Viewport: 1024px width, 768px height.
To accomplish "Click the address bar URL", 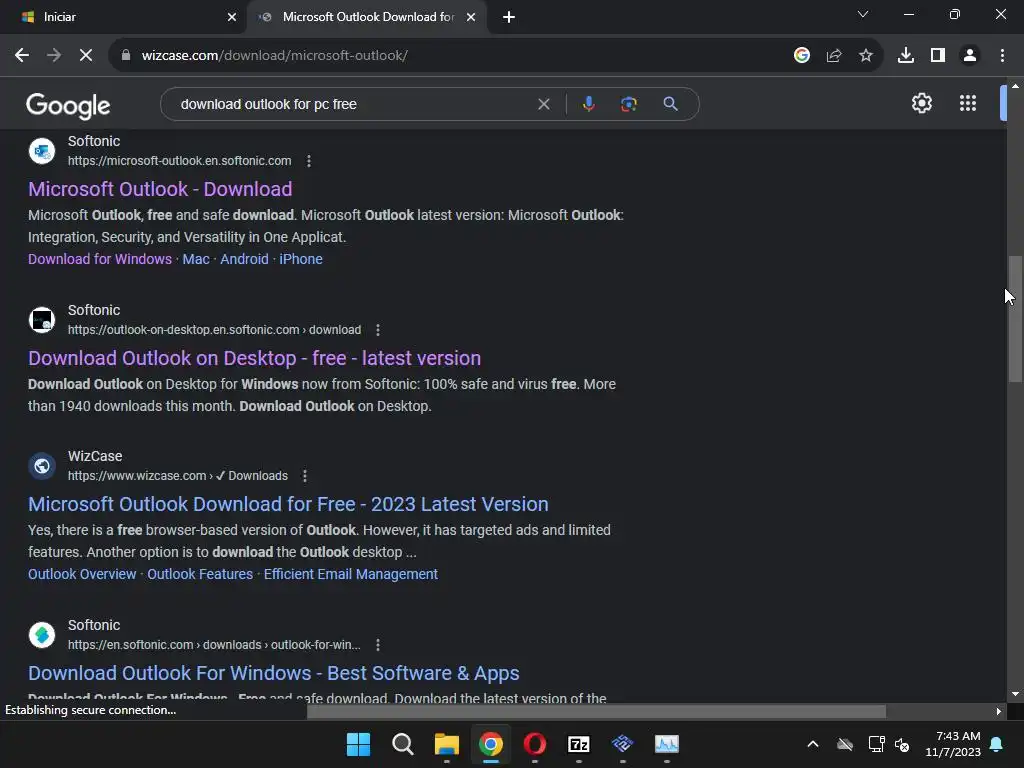I will click(x=274, y=56).
